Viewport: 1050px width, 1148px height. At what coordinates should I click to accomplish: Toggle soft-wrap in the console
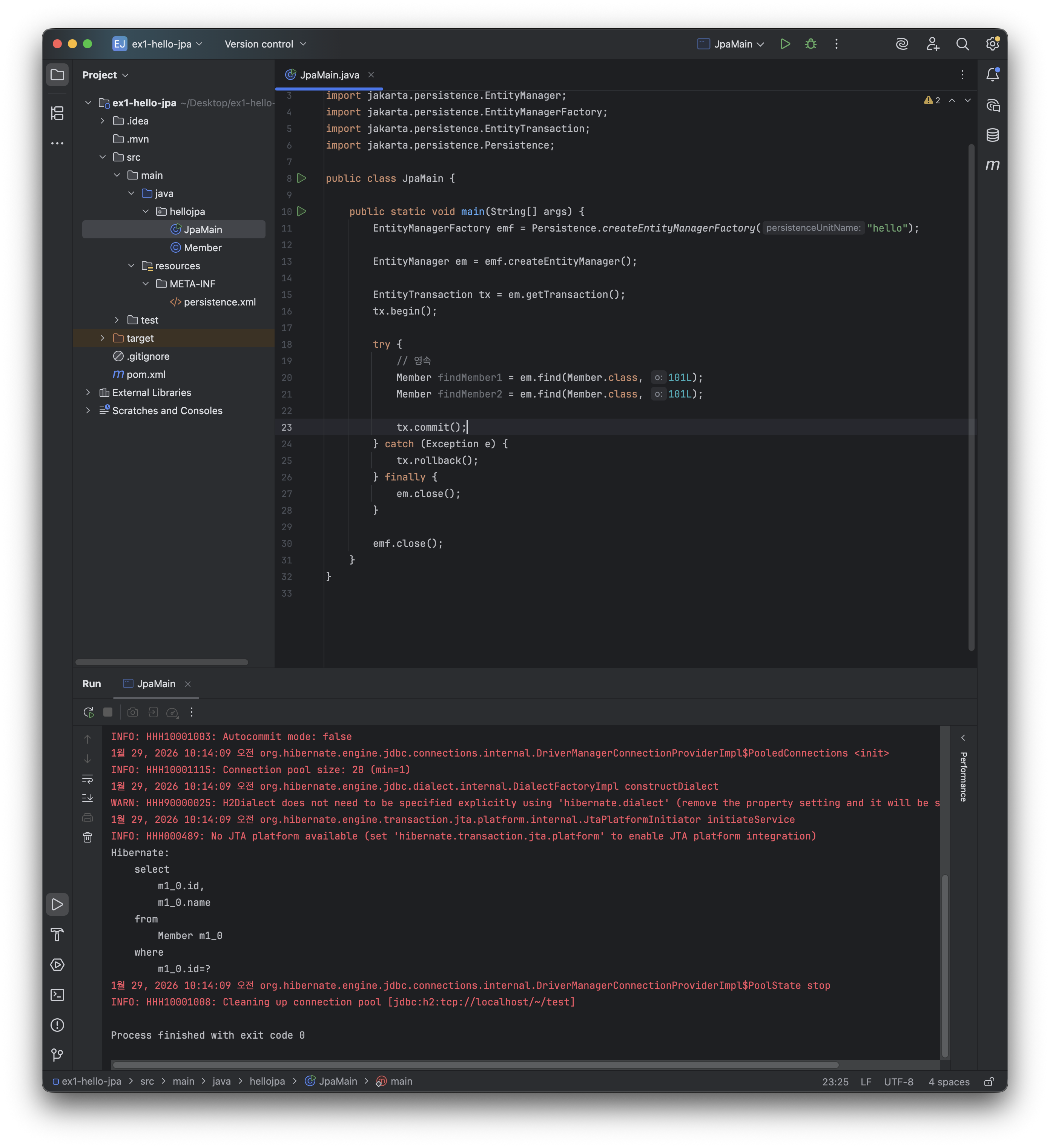coord(88,778)
